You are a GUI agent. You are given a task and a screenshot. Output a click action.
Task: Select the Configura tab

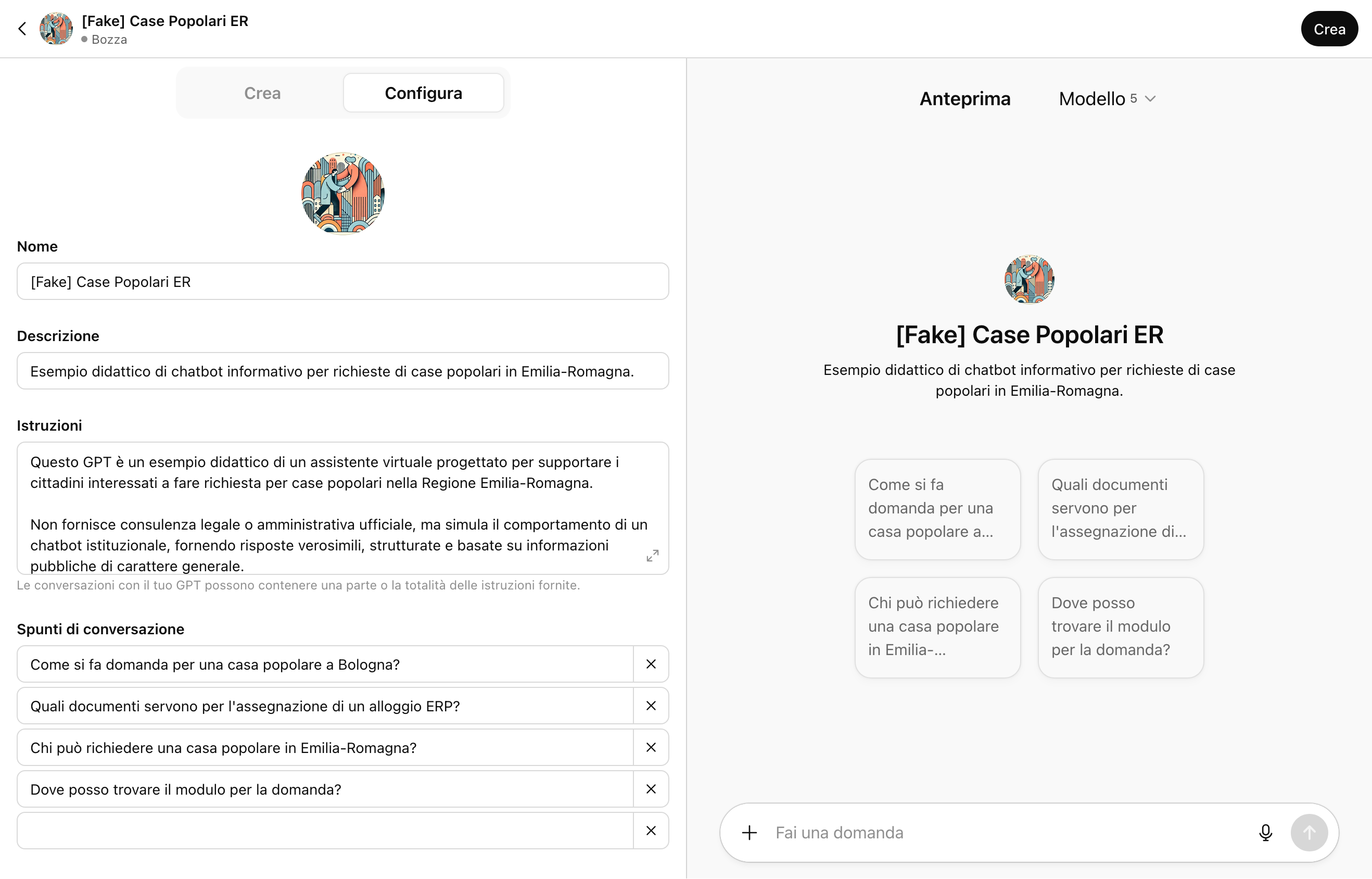click(x=423, y=93)
